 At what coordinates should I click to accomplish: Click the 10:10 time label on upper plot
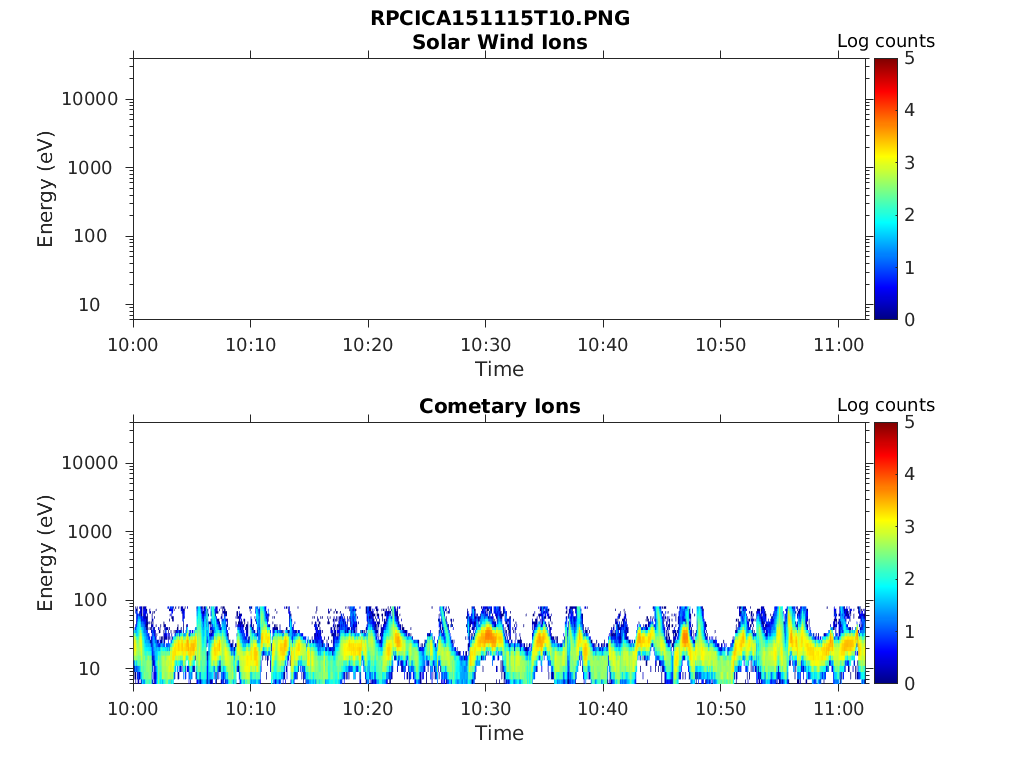coord(251,344)
